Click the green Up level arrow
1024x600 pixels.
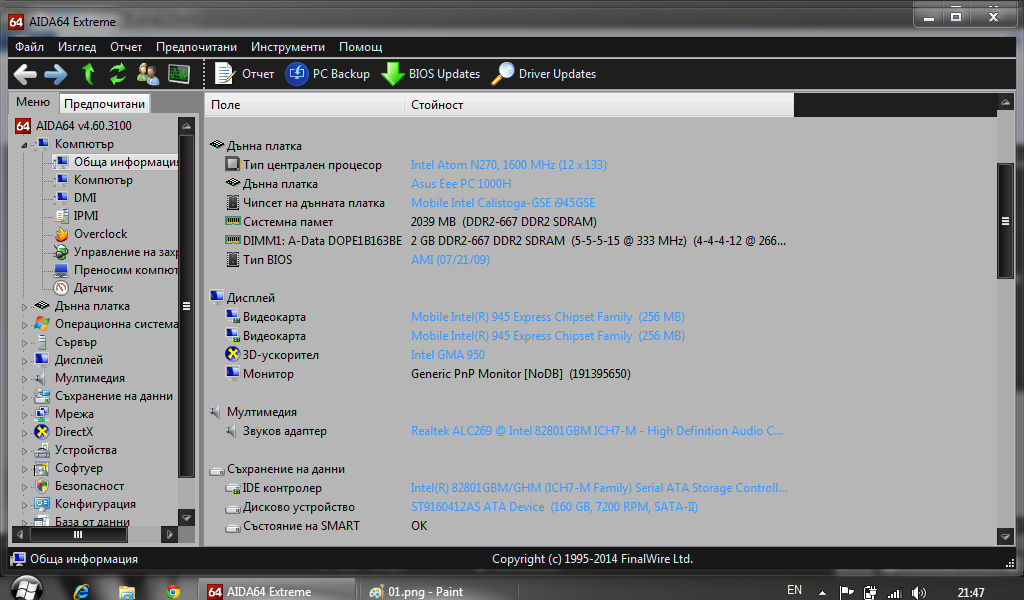tap(88, 74)
